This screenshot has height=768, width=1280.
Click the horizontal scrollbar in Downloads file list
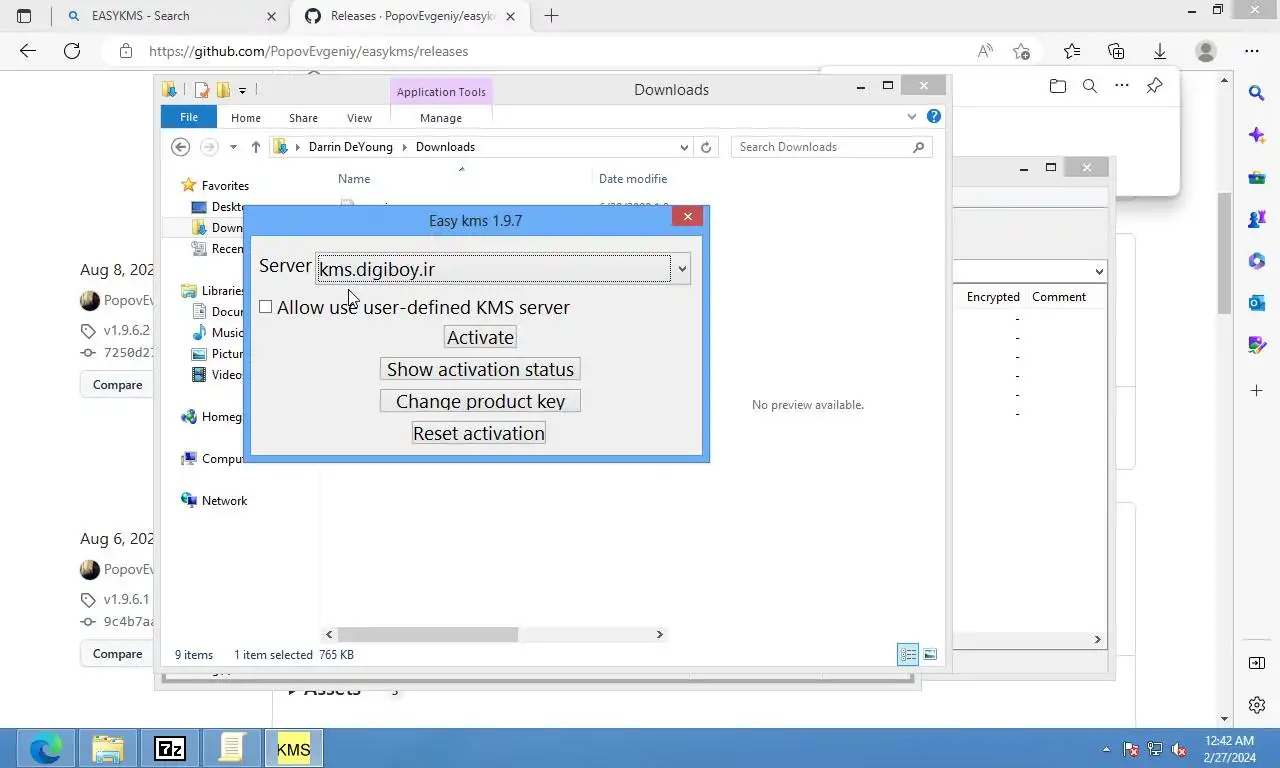428,634
